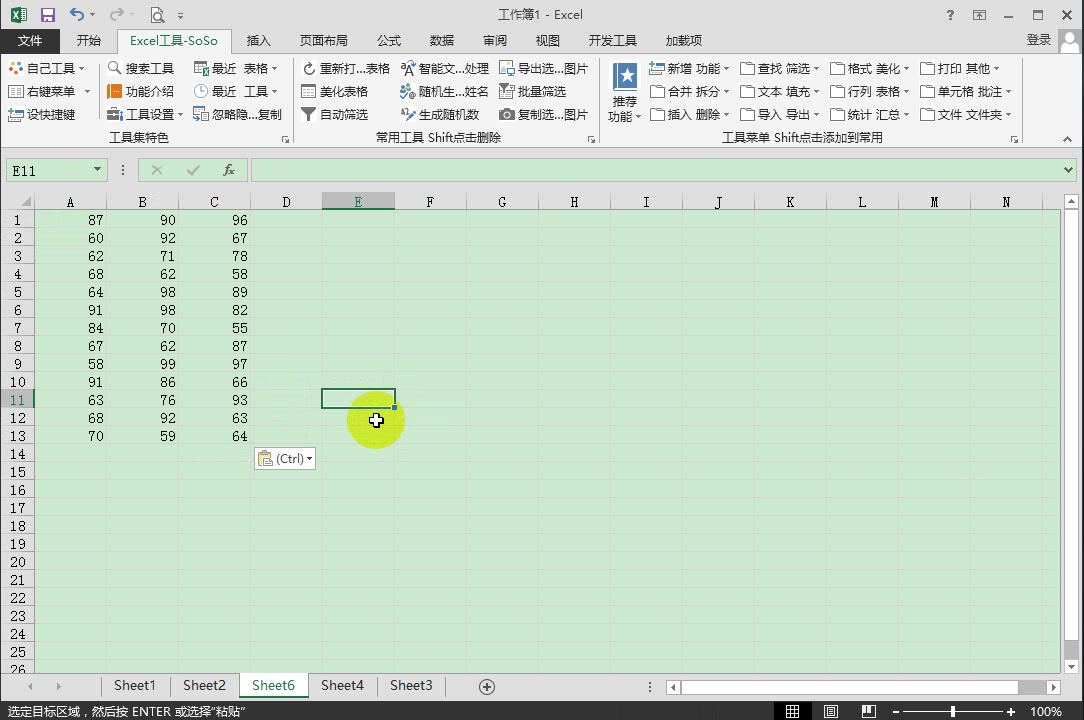Click the 重新打...表格 reopen table icon
Viewport: 1084px width, 720px height.
(347, 68)
